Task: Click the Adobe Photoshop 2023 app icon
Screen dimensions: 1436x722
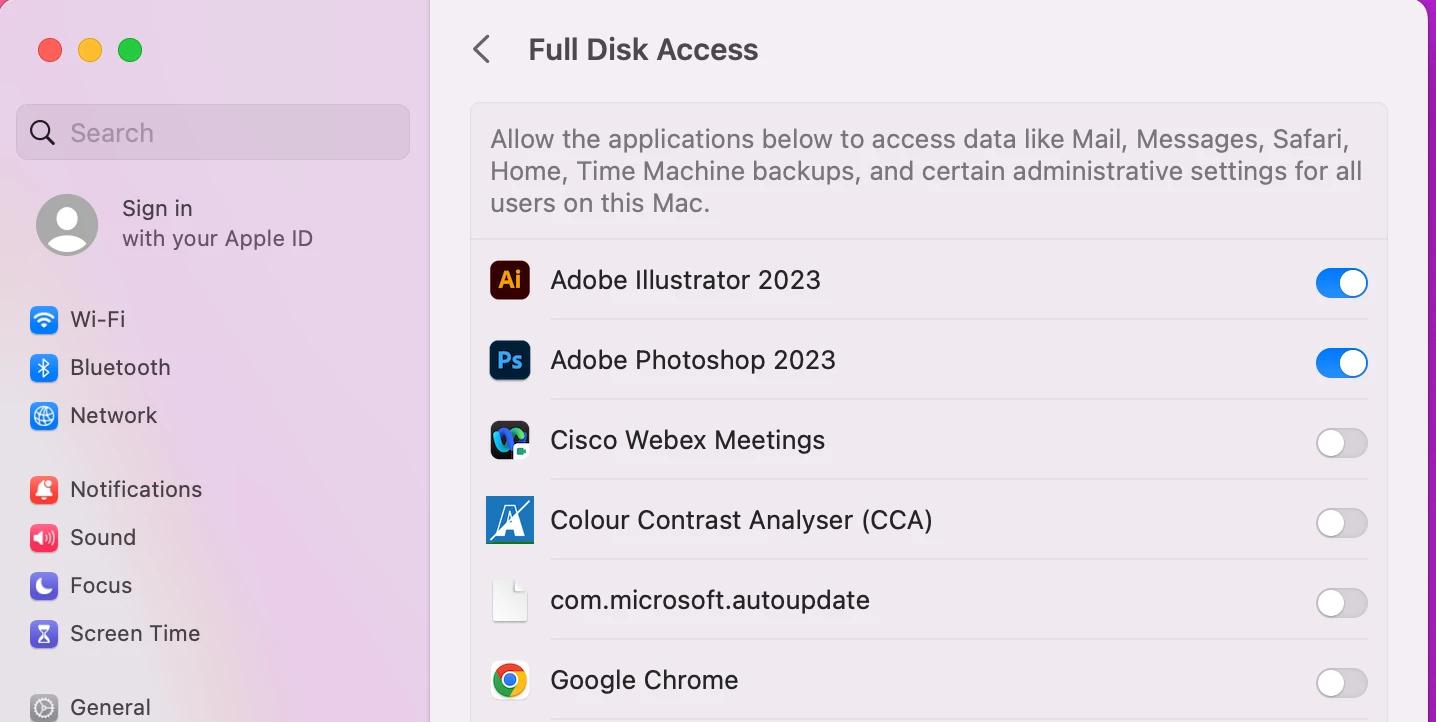Action: 510,360
